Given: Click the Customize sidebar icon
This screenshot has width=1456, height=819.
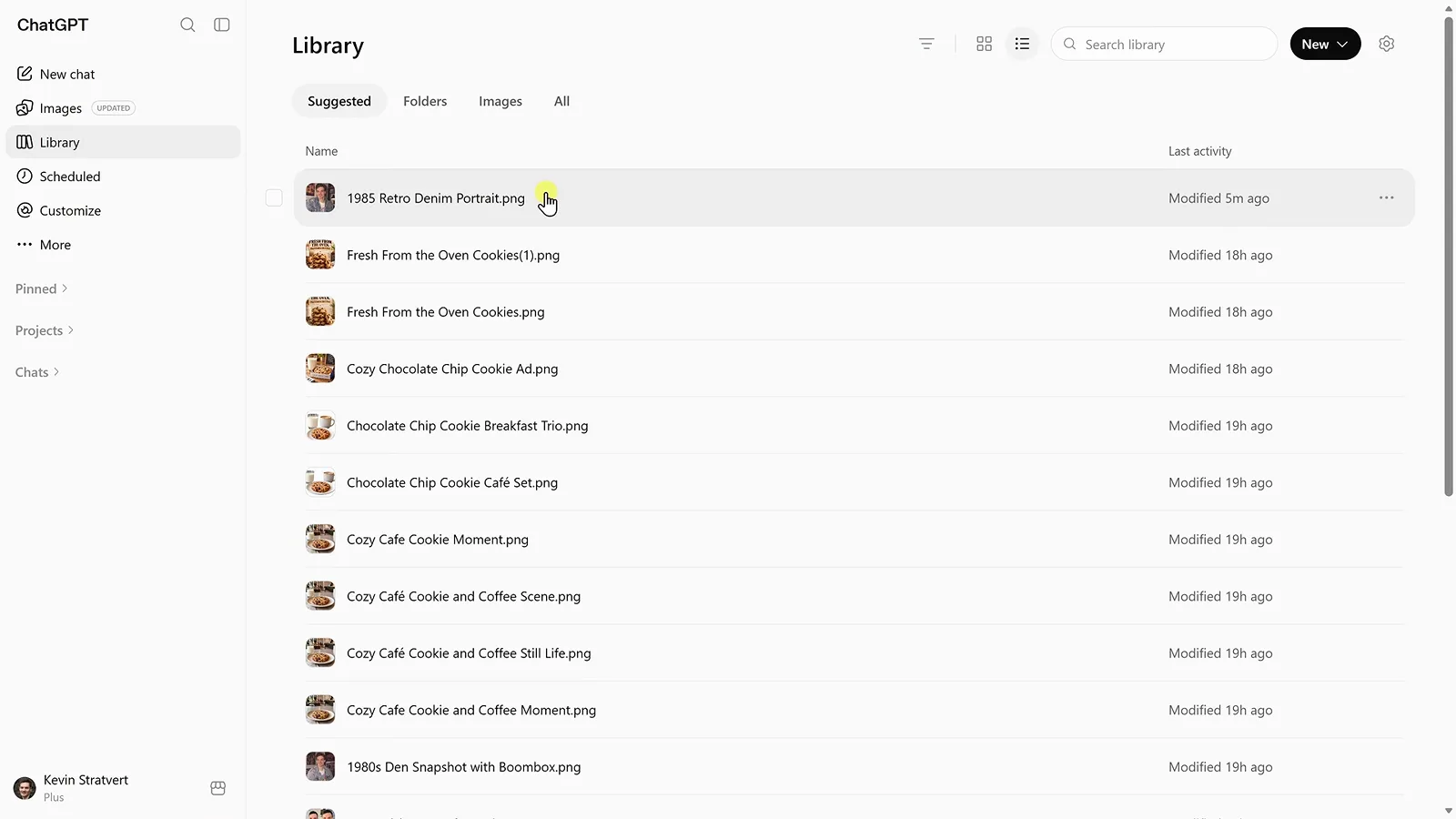Looking at the screenshot, I should pyautogui.click(x=25, y=210).
